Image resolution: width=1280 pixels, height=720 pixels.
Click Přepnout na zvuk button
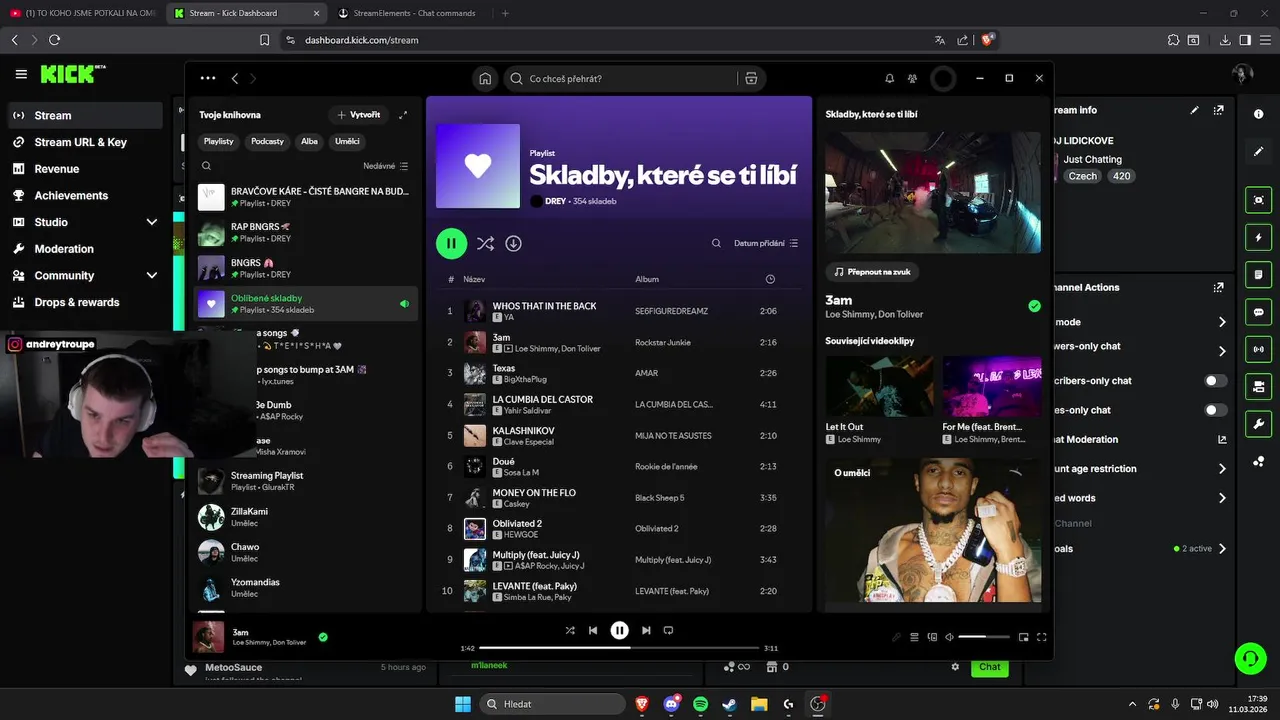click(x=872, y=272)
